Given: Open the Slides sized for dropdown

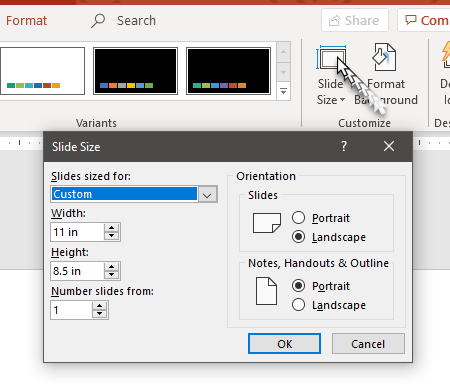Looking at the screenshot, I should [207, 194].
